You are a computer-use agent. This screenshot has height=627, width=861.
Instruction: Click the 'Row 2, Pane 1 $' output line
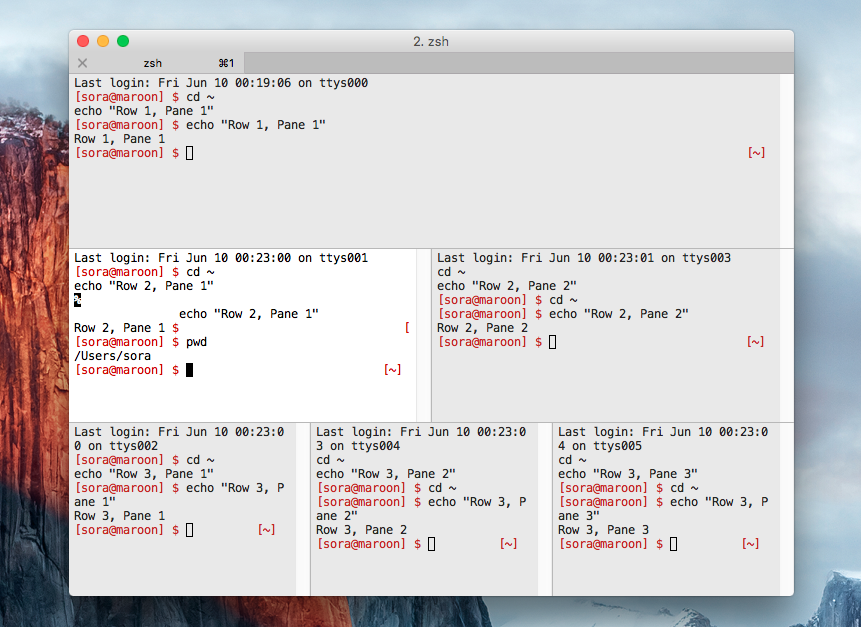coord(126,328)
